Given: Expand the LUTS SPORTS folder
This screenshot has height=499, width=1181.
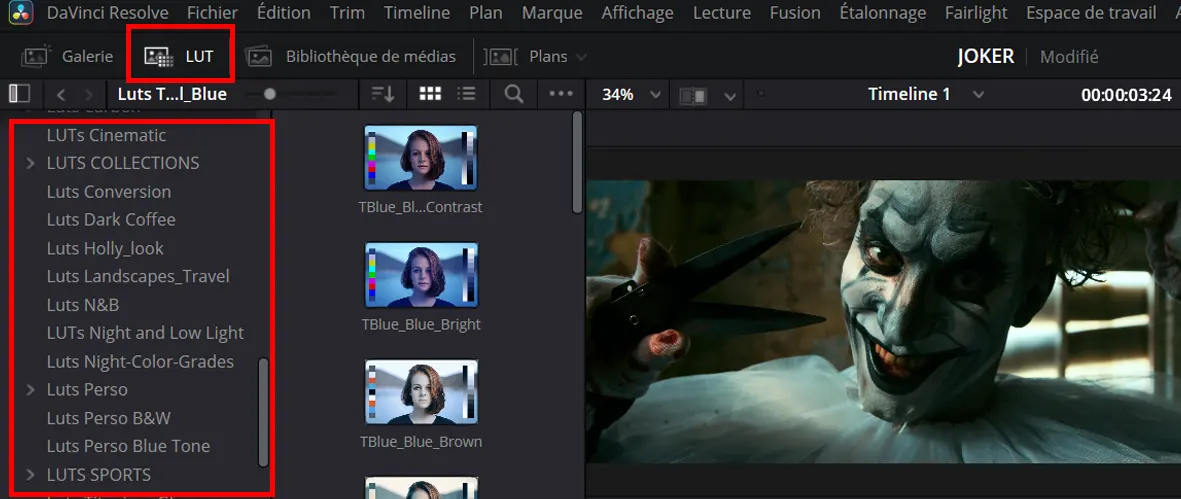Looking at the screenshot, I should click(x=31, y=475).
